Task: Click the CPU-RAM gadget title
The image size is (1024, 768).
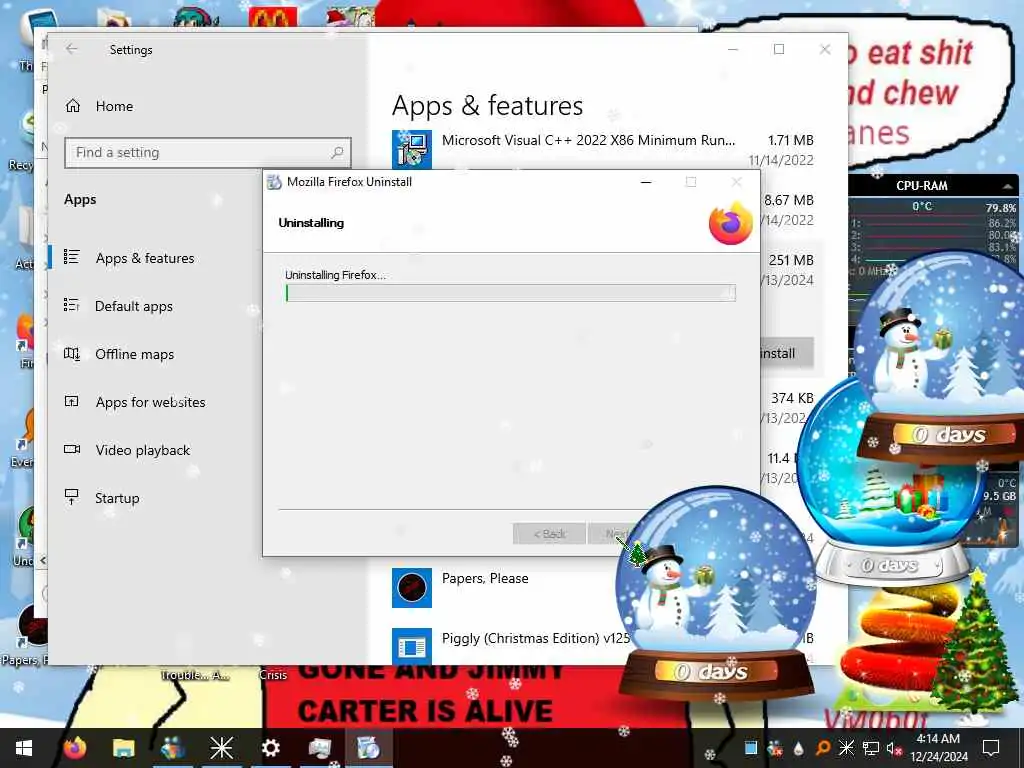Action: coord(921,186)
